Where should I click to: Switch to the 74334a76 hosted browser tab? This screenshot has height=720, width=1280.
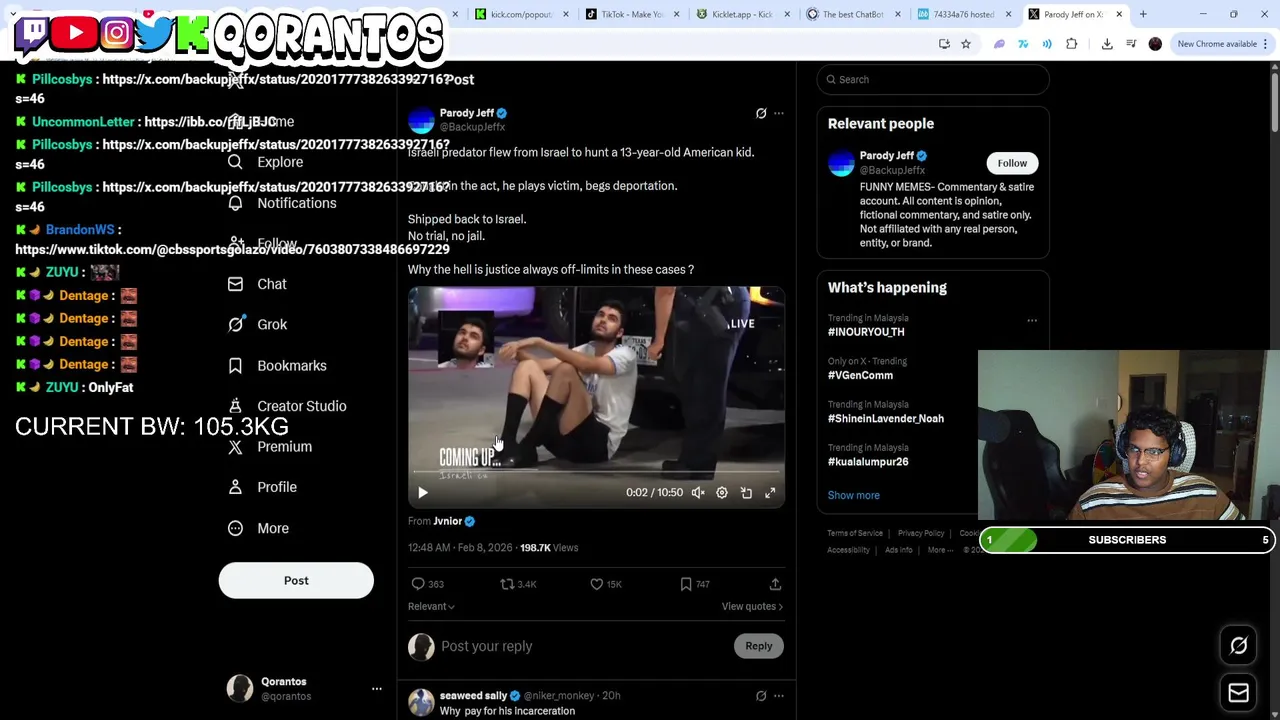(964, 14)
